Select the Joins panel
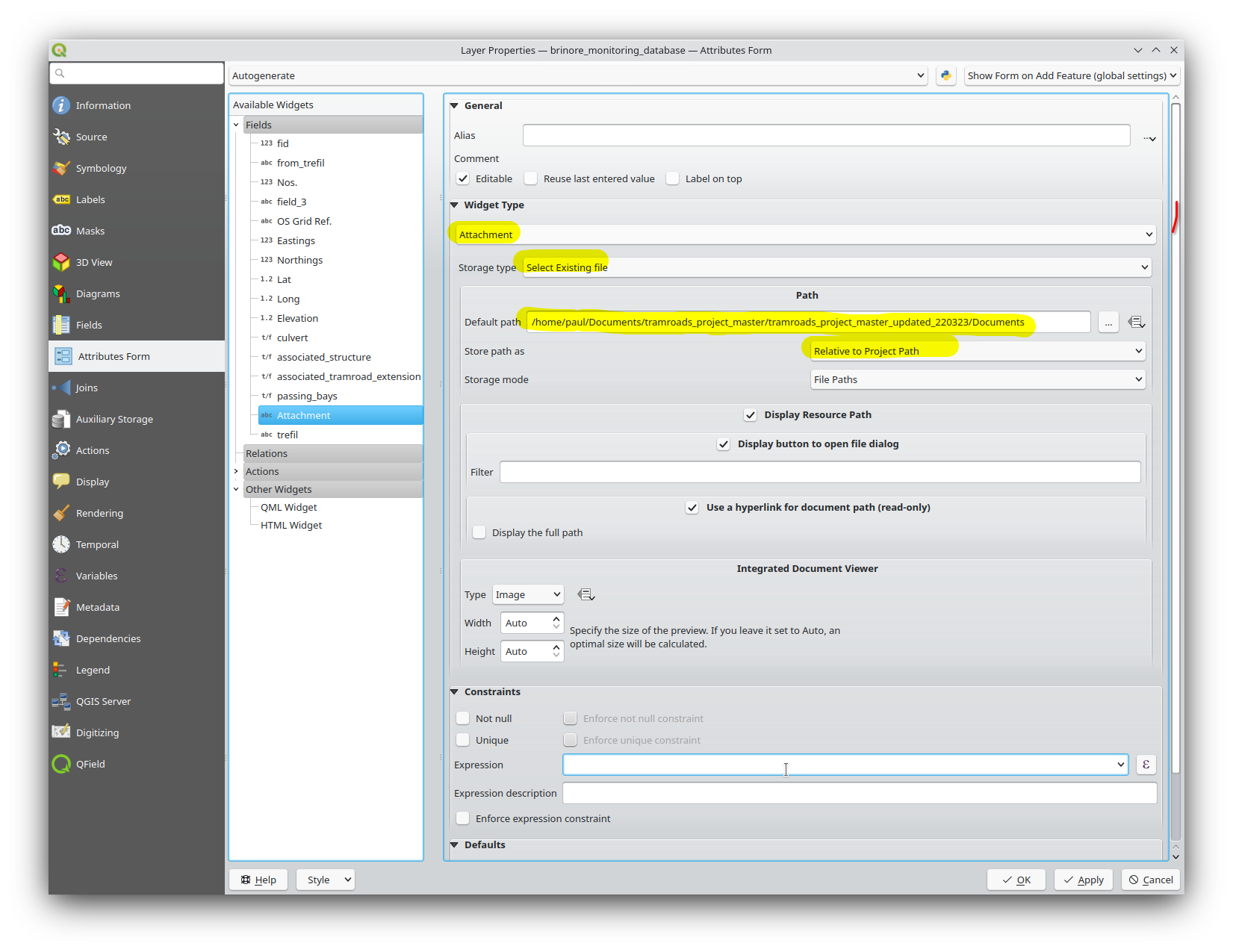Viewport: 1233px width, 952px height. 87,388
